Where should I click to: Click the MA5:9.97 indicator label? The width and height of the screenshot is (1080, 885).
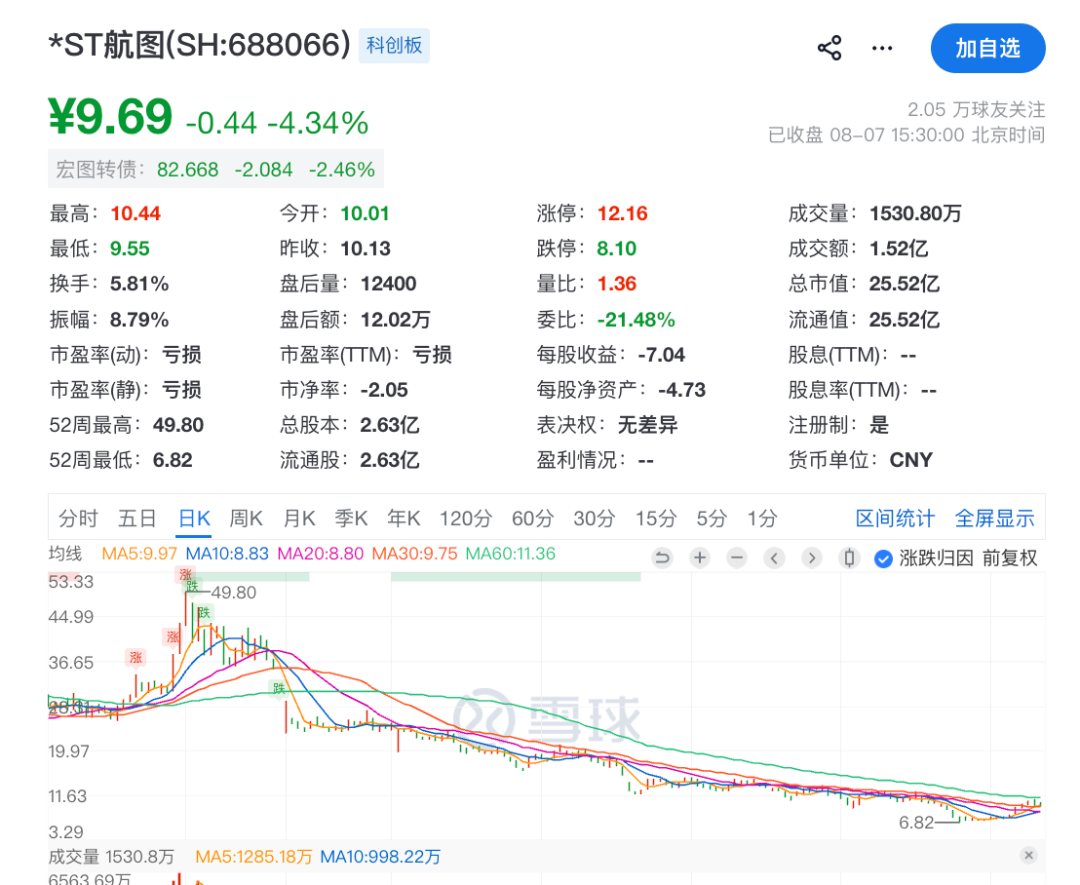pyautogui.click(x=139, y=554)
